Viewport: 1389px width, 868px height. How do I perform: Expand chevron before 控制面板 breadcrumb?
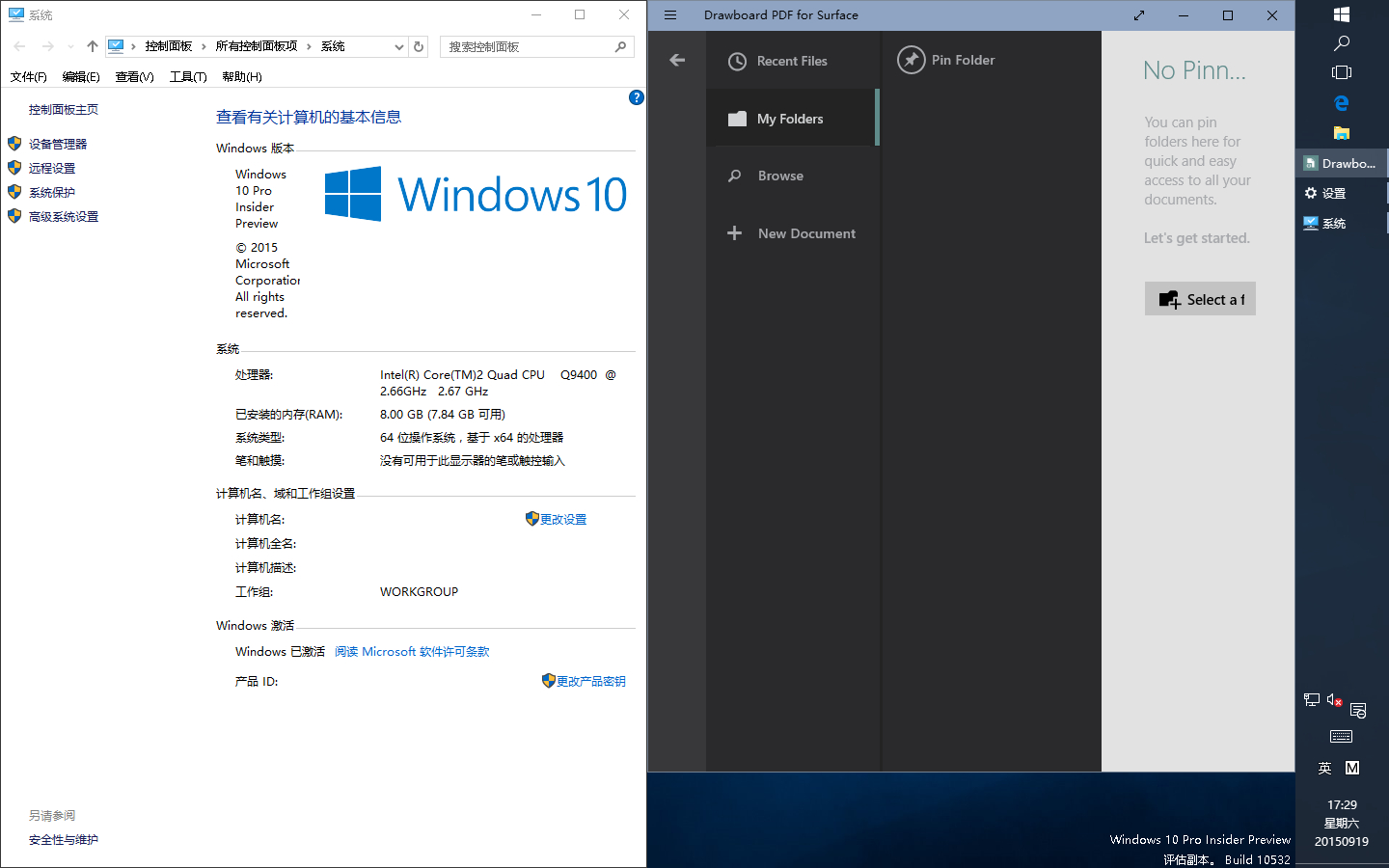[133, 46]
